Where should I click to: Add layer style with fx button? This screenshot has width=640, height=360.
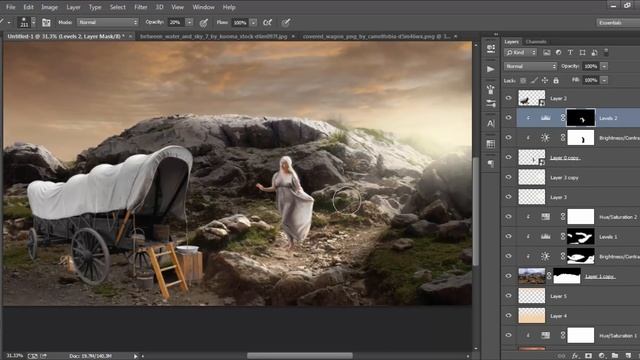point(575,356)
